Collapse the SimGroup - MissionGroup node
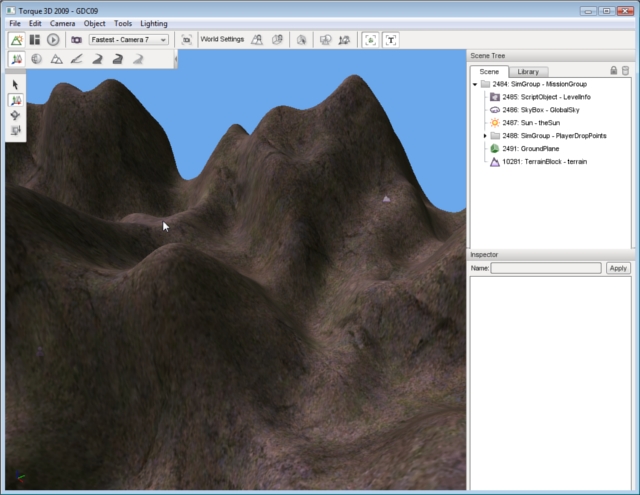Viewport: 640px width, 495px height. coord(474,85)
